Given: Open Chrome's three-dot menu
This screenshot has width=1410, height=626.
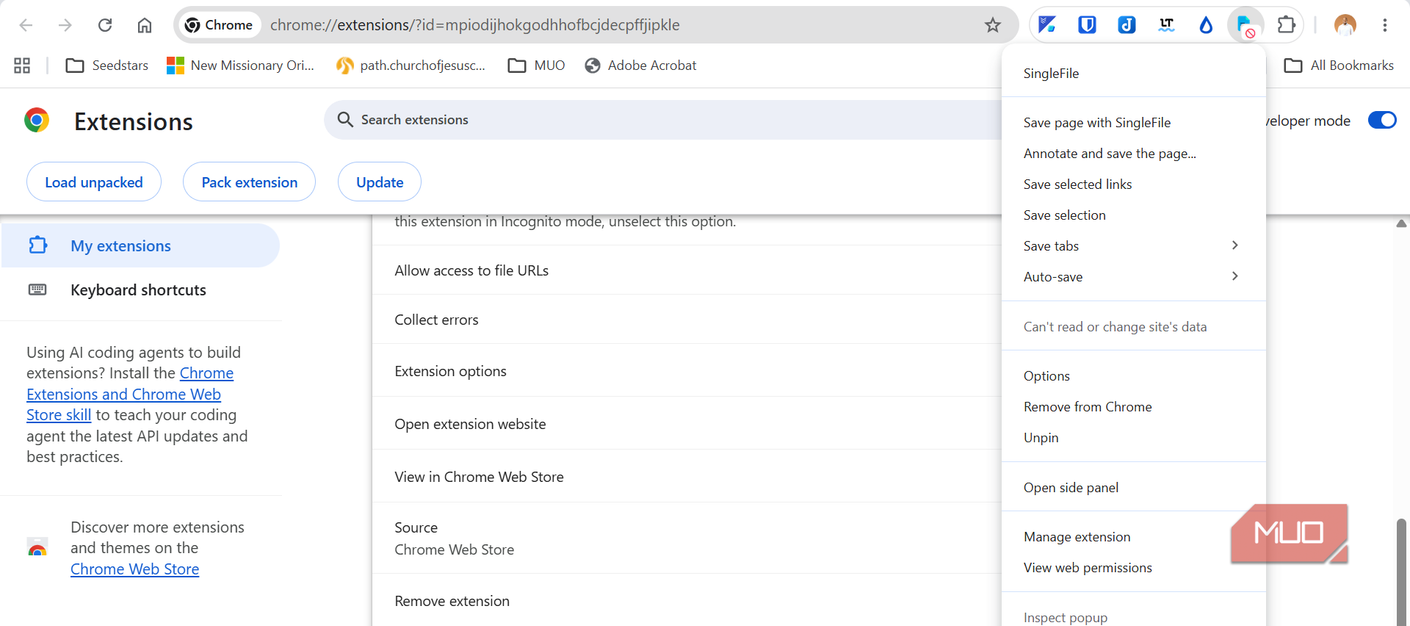Looking at the screenshot, I should coord(1385,25).
